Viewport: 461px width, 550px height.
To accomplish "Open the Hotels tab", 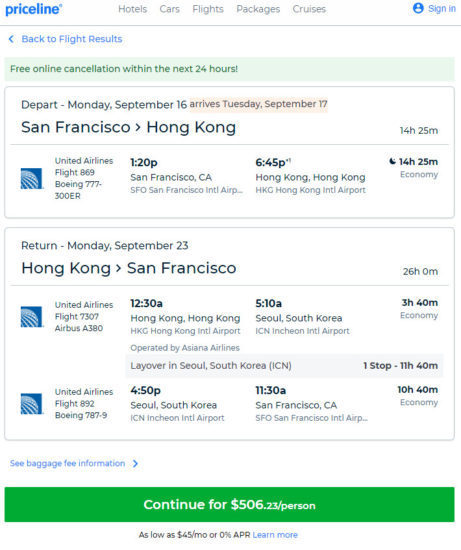I will (133, 9).
